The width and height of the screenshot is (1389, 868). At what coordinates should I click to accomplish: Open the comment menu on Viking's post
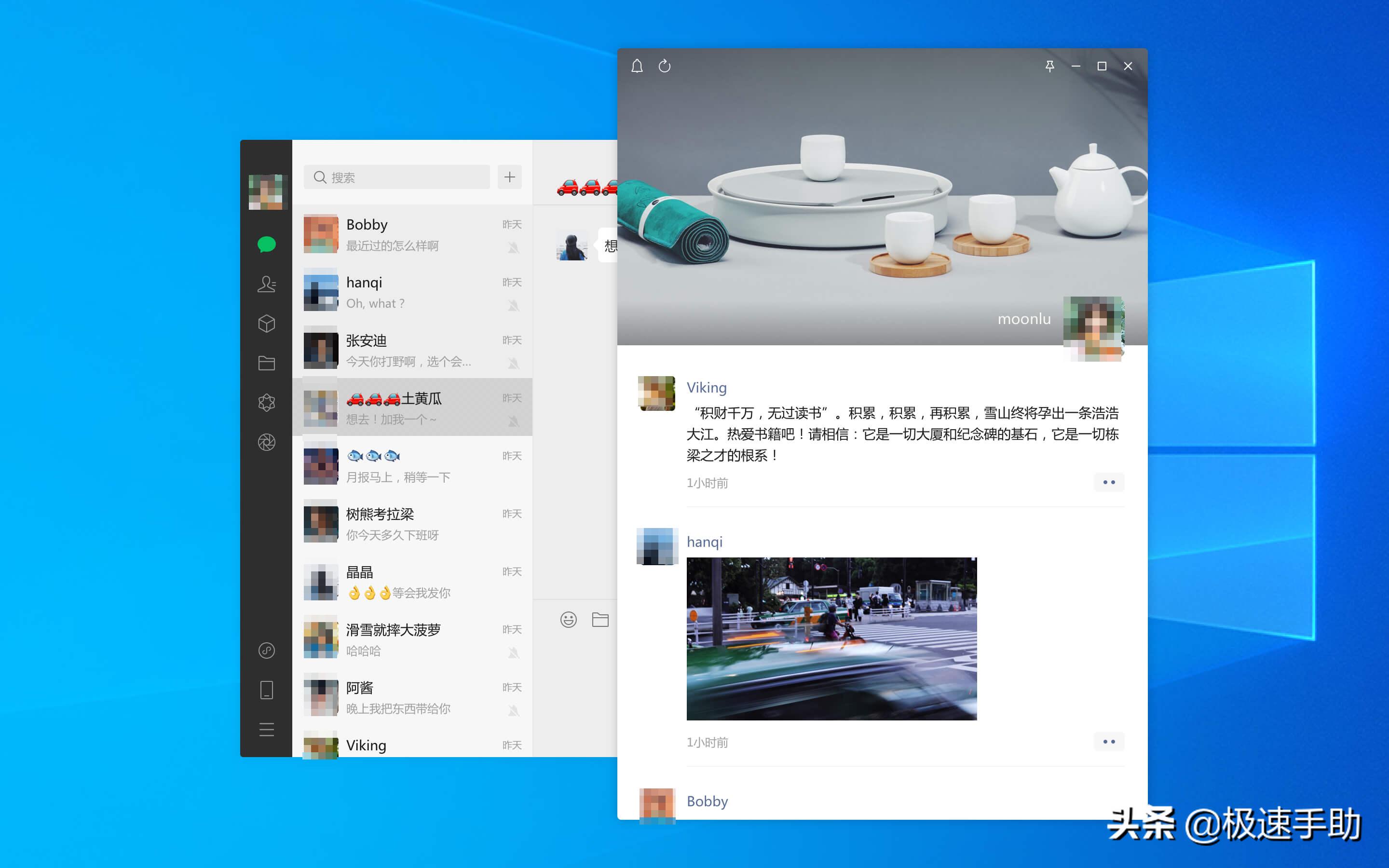(1109, 482)
